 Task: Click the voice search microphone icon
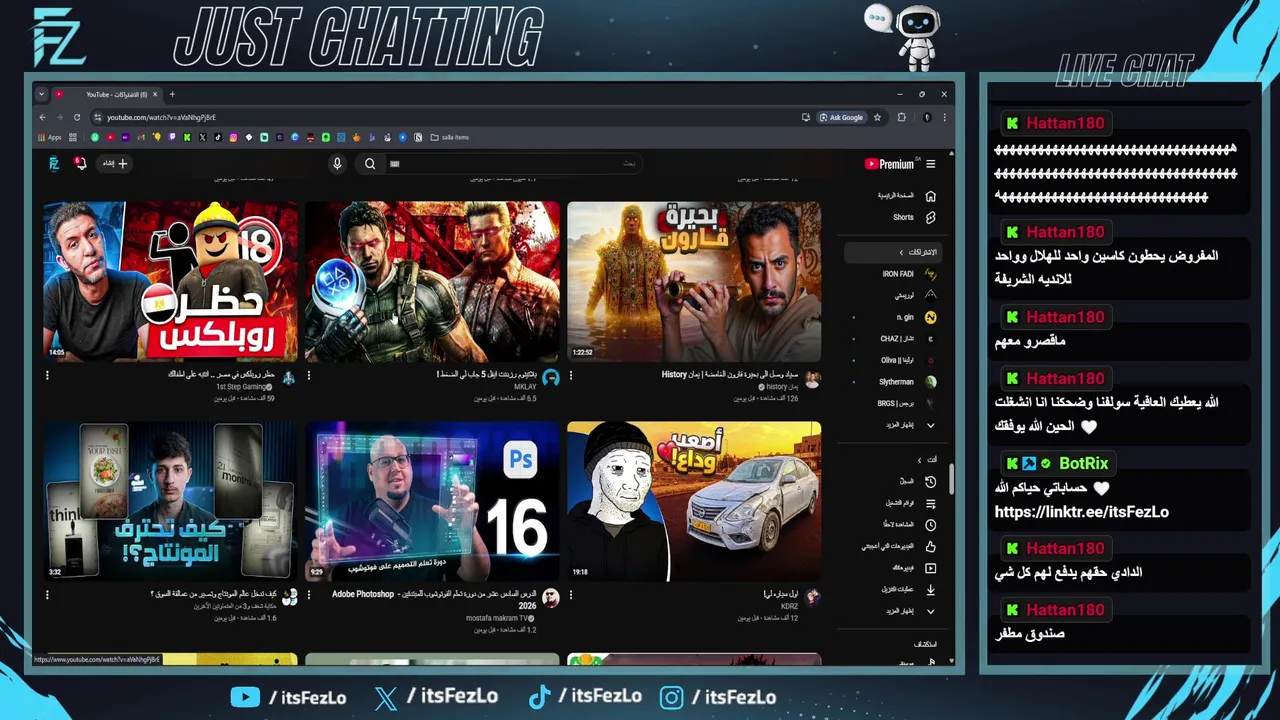(x=337, y=164)
